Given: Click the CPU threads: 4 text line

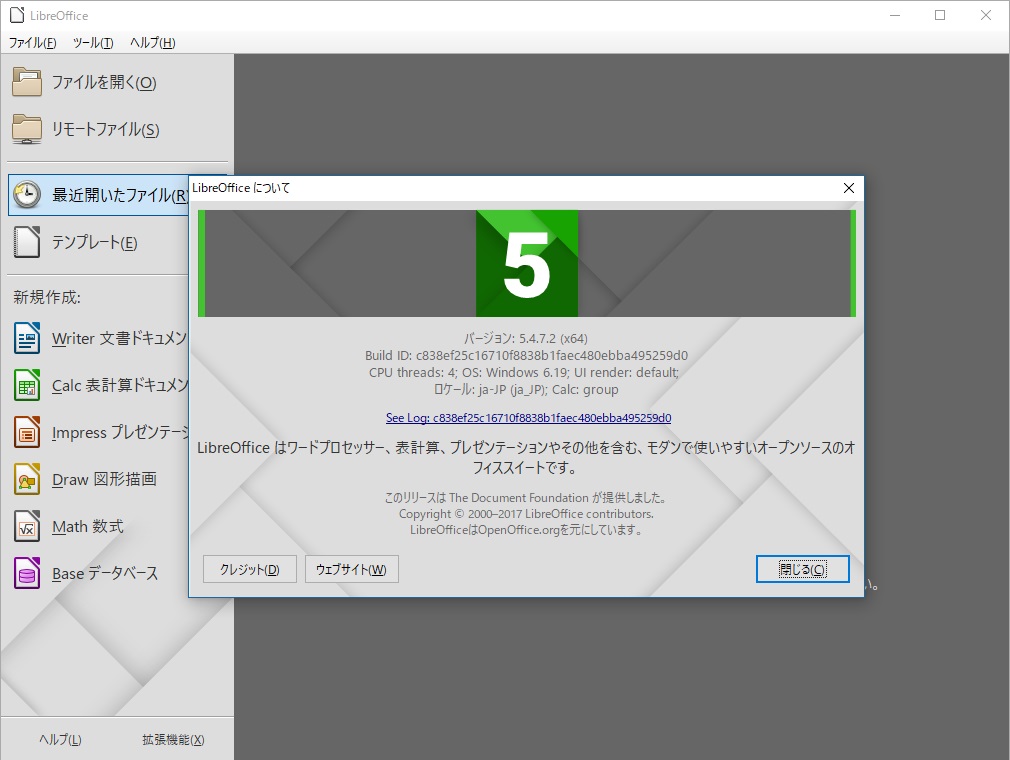Looking at the screenshot, I should coord(524,372).
